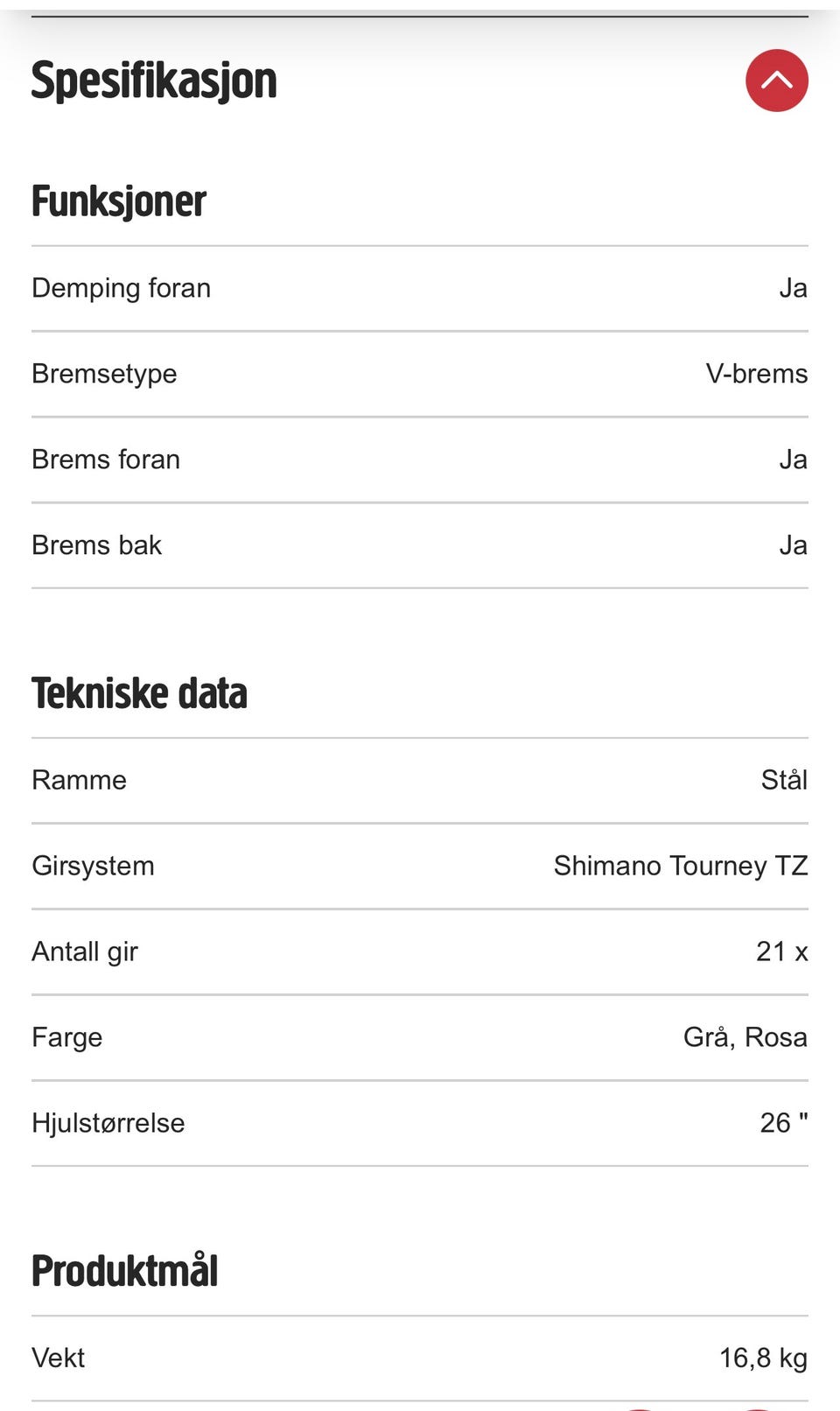Viewport: 840px width, 1411px height.
Task: Click the Hjulstørrelse row label
Action: click(x=108, y=1123)
